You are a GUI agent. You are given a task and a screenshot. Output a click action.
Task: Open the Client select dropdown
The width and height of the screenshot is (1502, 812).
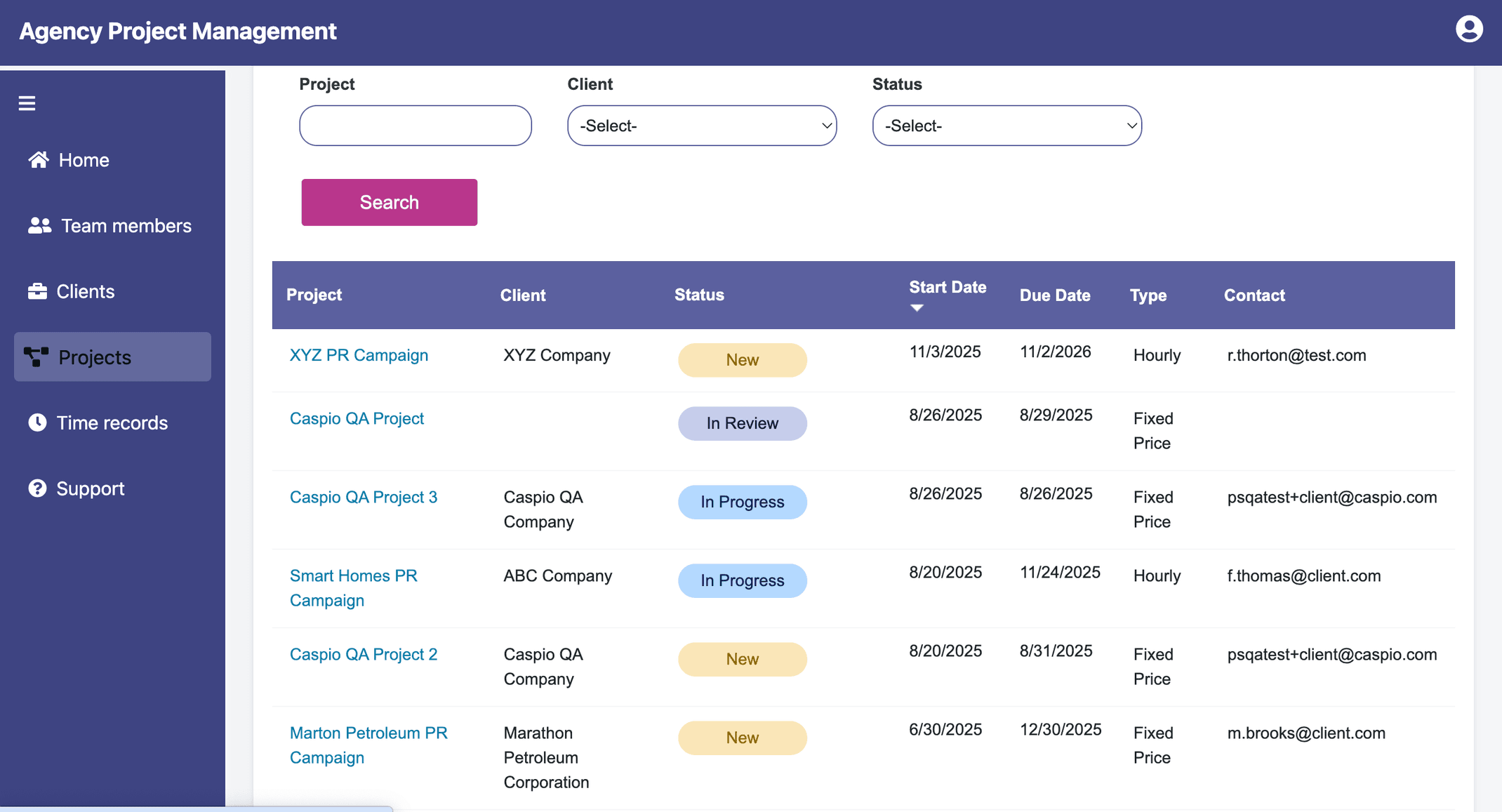[x=701, y=126]
